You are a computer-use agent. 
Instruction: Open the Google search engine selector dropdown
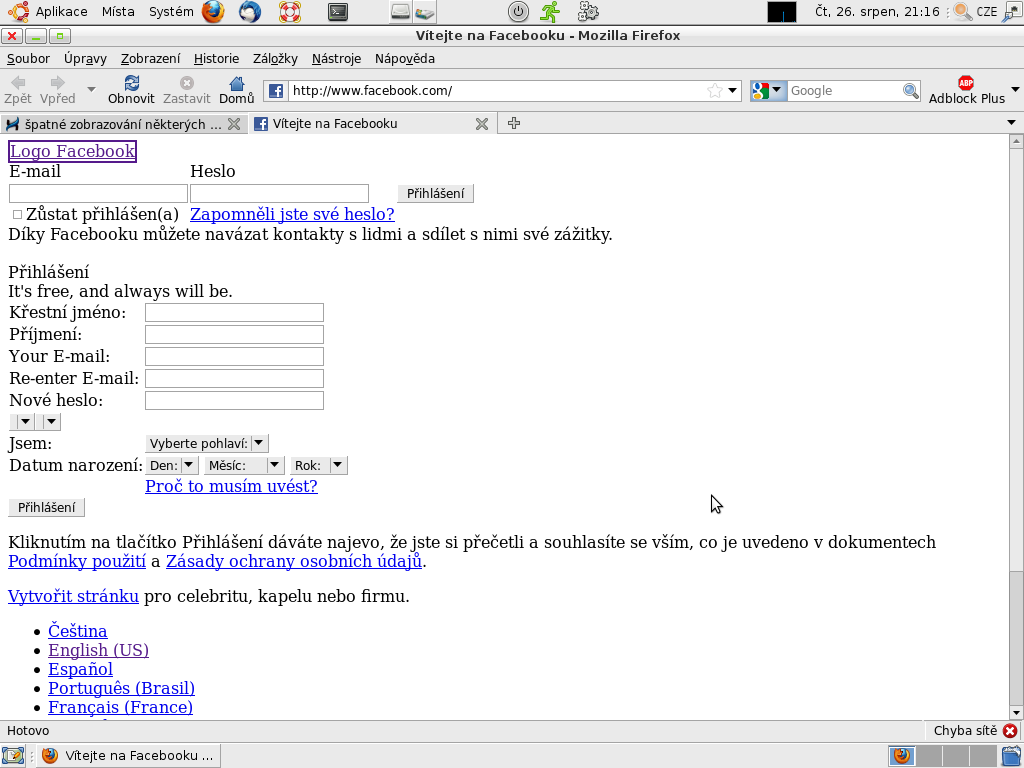(768, 91)
